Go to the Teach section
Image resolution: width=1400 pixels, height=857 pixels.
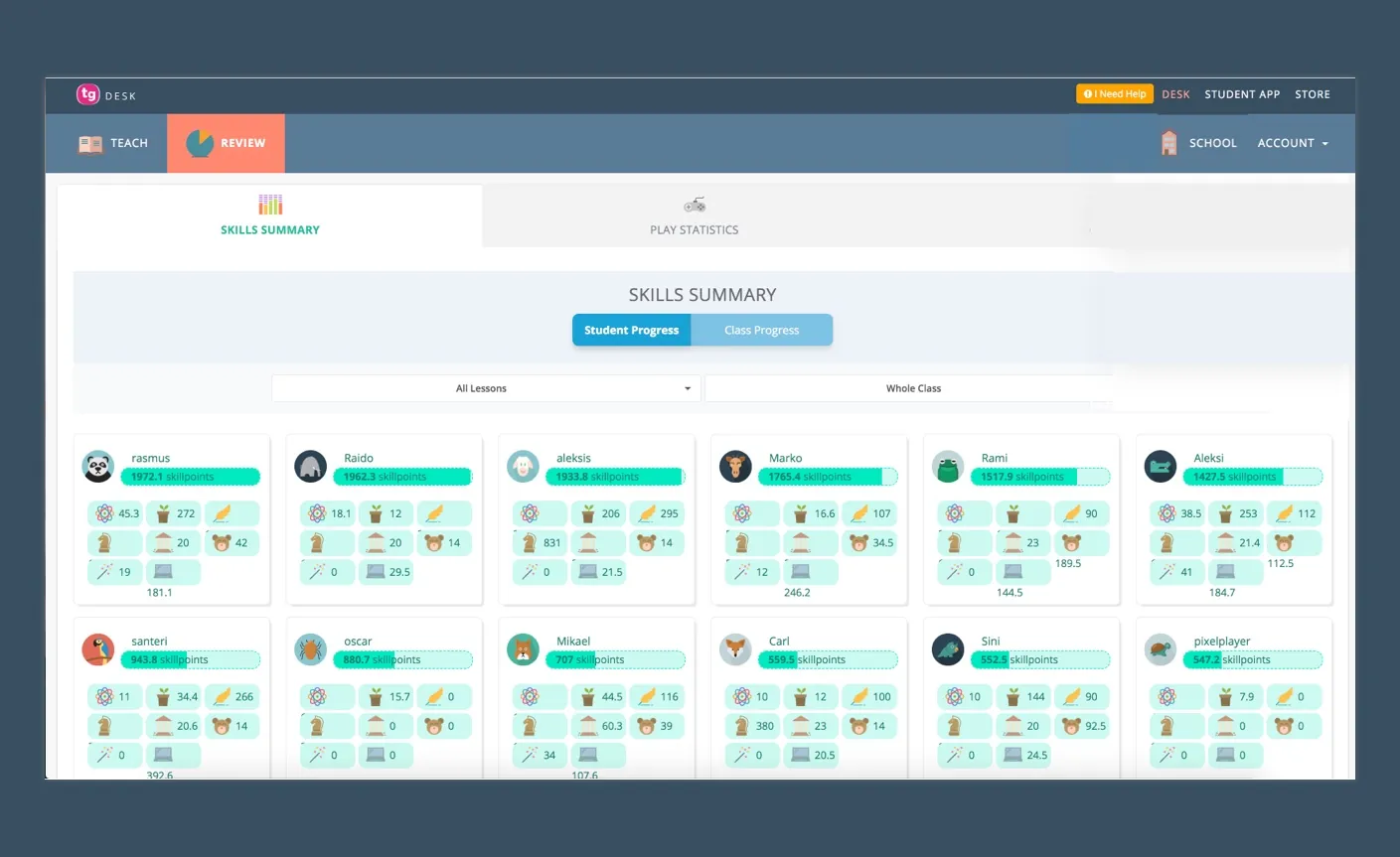point(112,143)
